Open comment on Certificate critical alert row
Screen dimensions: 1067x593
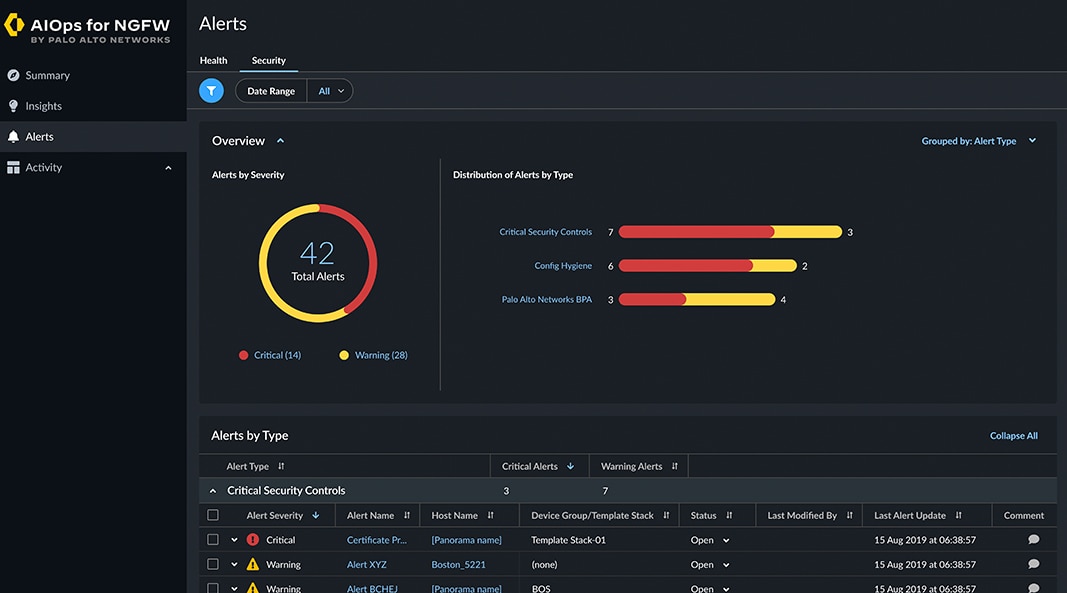[x=1033, y=540]
